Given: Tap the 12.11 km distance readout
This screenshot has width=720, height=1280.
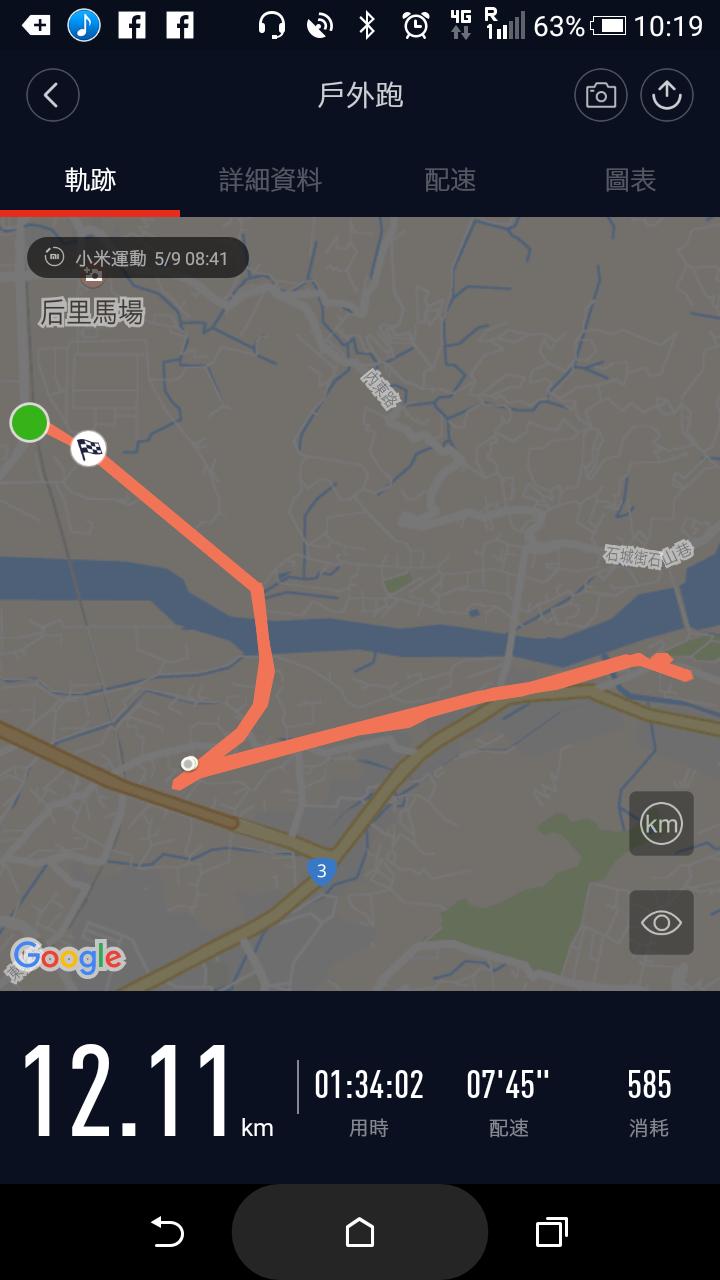Looking at the screenshot, I should tap(147, 1092).
